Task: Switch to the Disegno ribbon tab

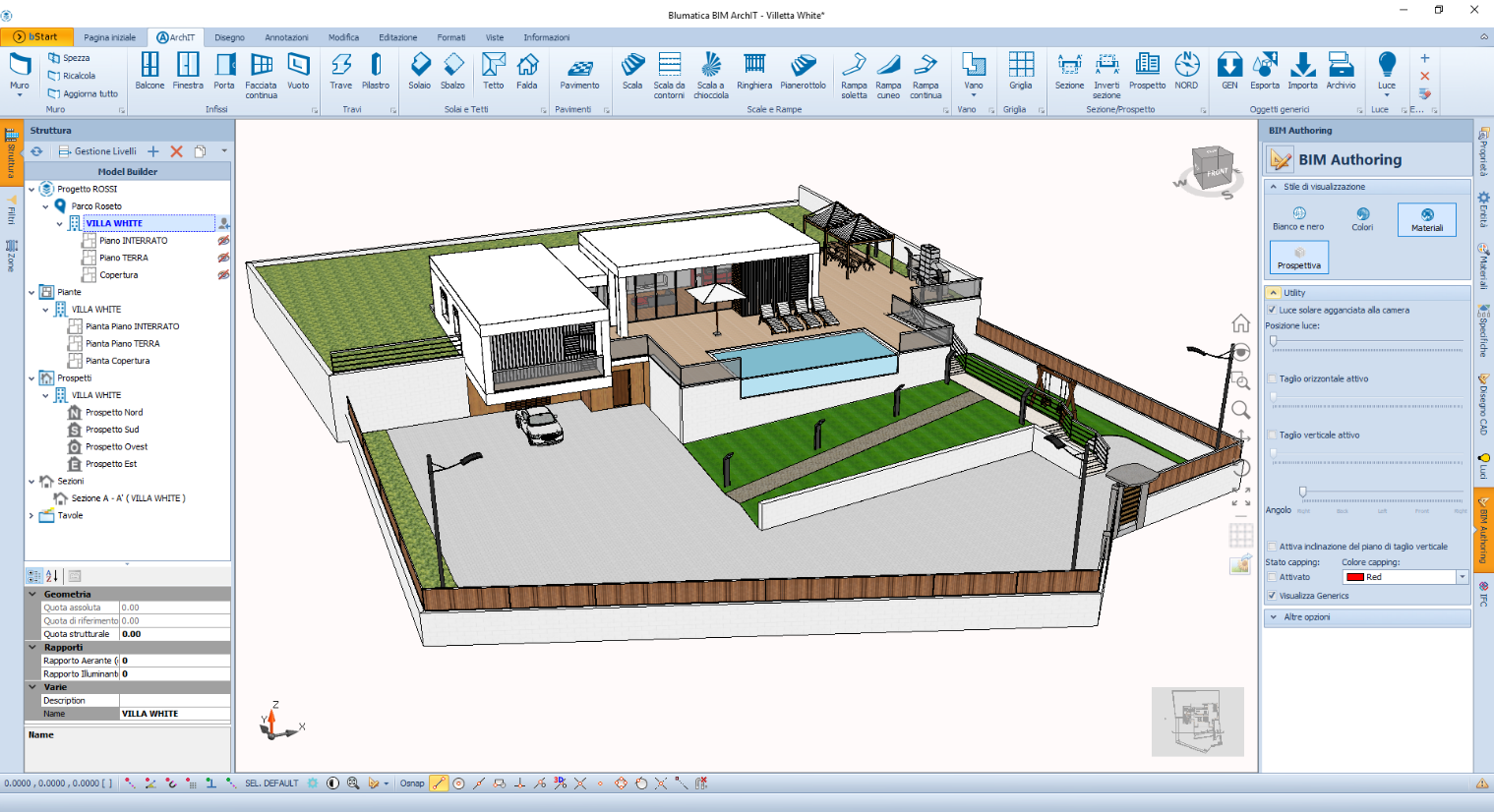Action: coord(229,37)
